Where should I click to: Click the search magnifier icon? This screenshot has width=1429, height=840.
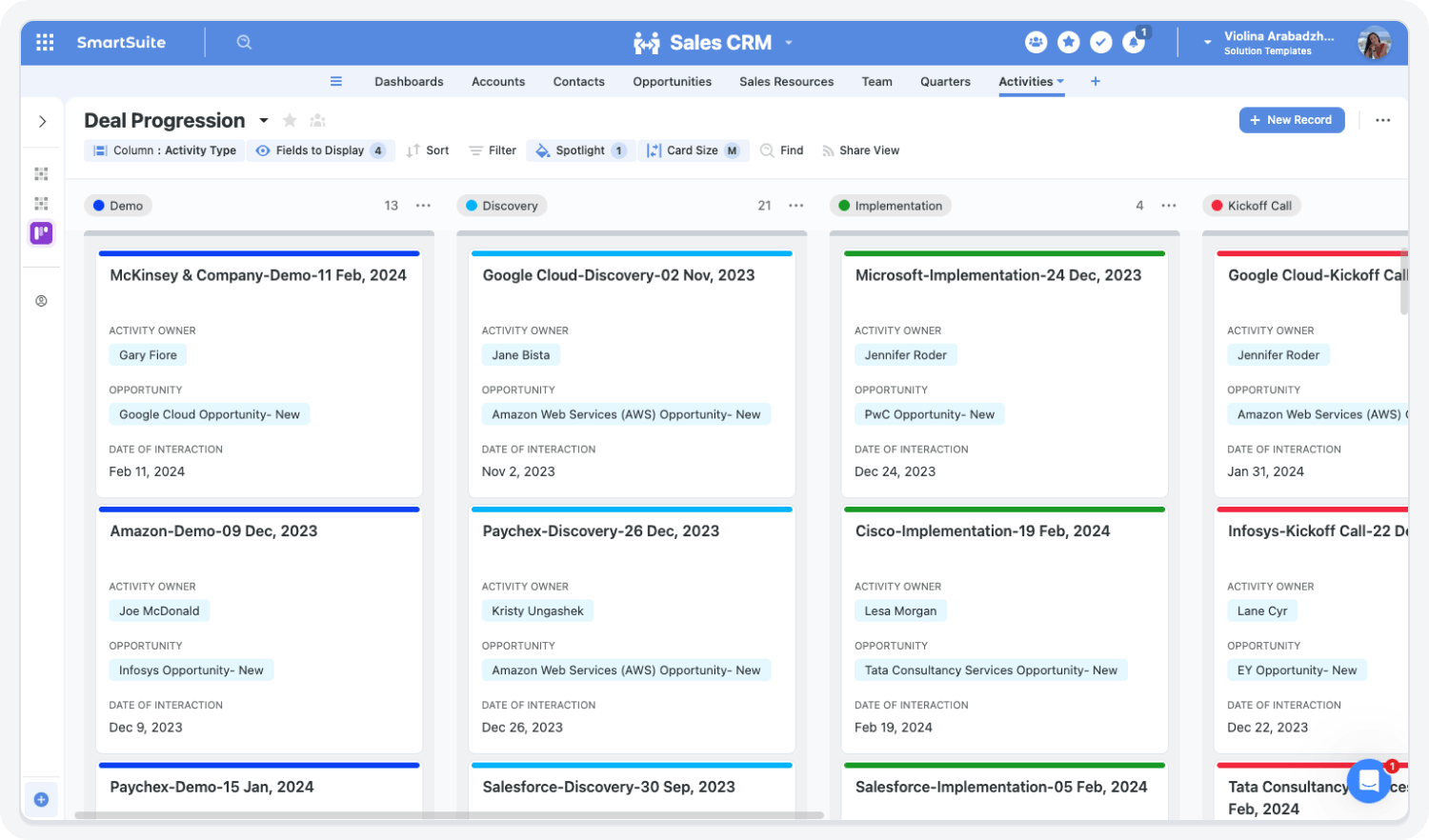coord(244,42)
